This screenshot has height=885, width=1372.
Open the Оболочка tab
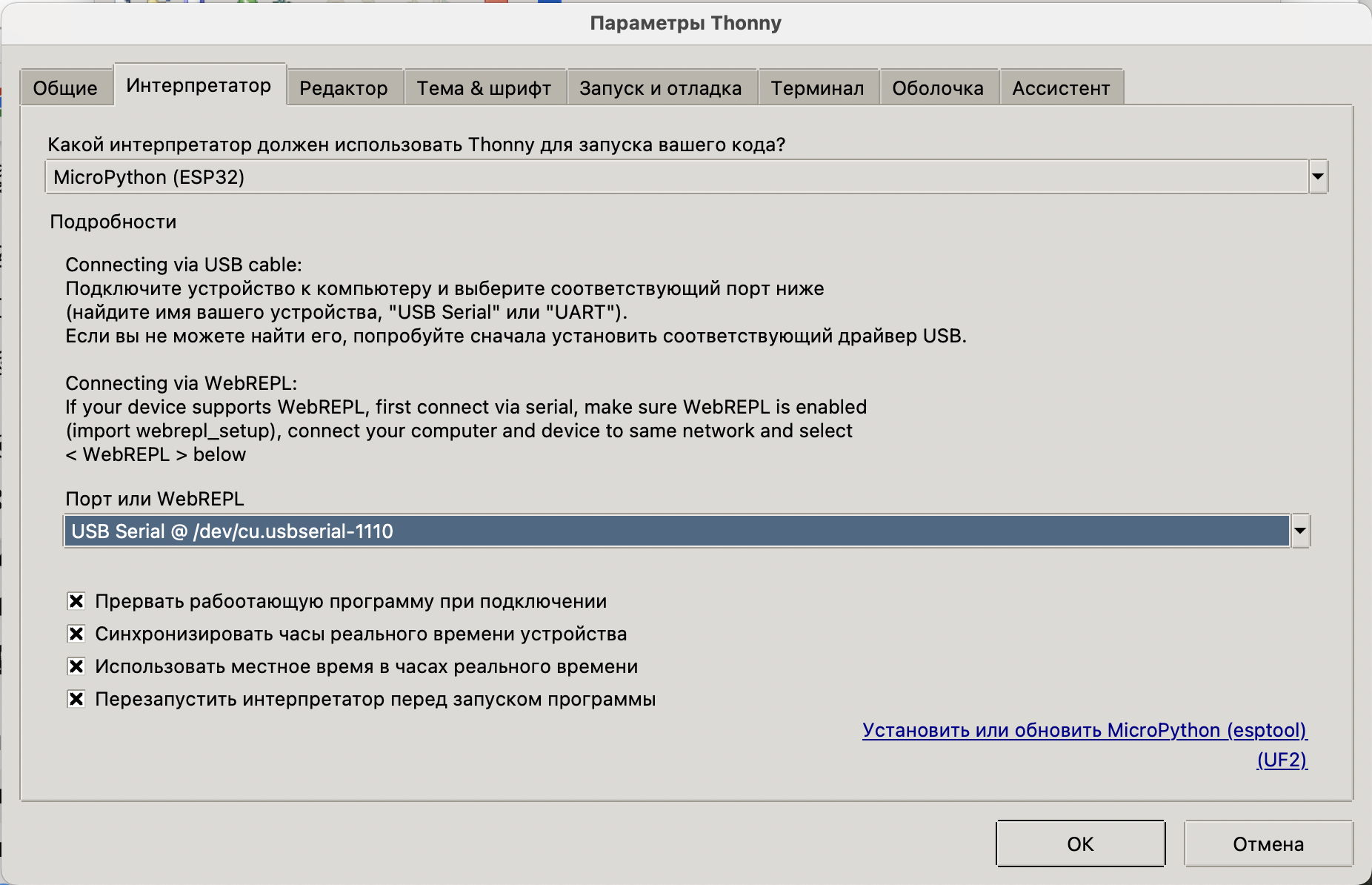pos(938,88)
